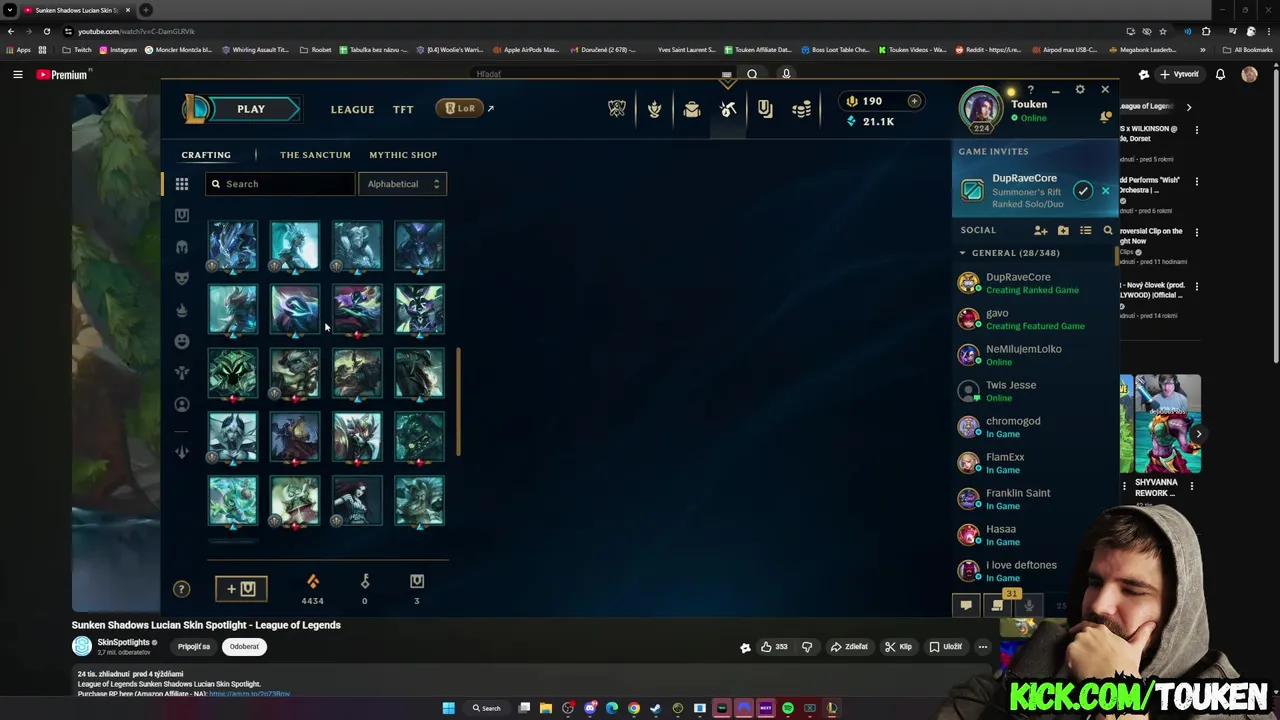Open YouTube notifications bell

(1220, 74)
